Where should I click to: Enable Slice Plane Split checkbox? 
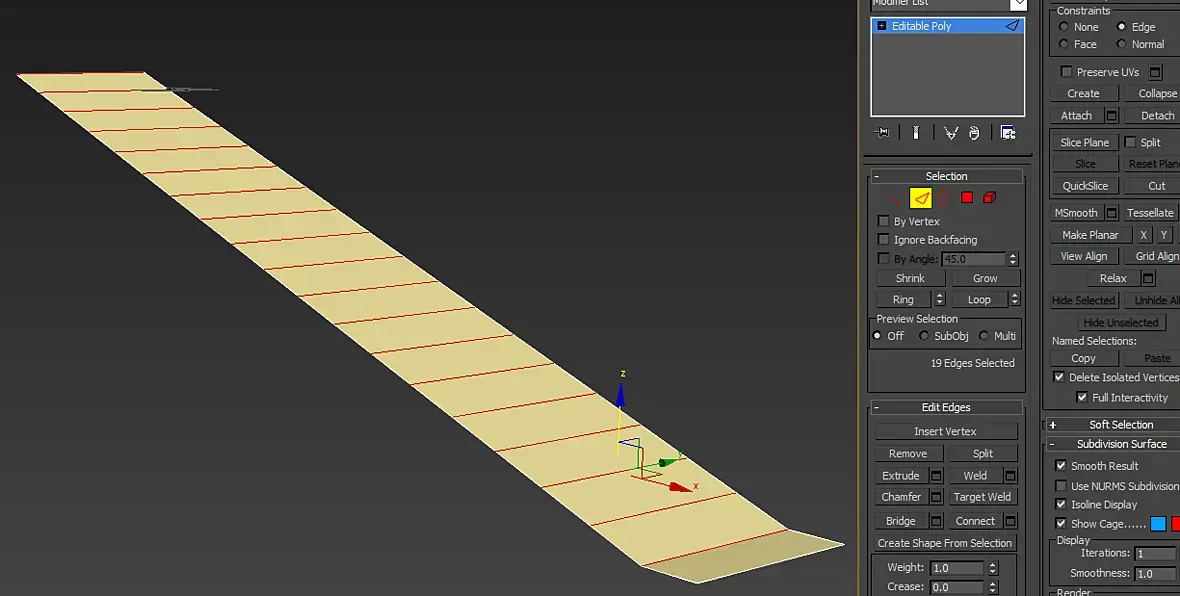pos(1130,141)
